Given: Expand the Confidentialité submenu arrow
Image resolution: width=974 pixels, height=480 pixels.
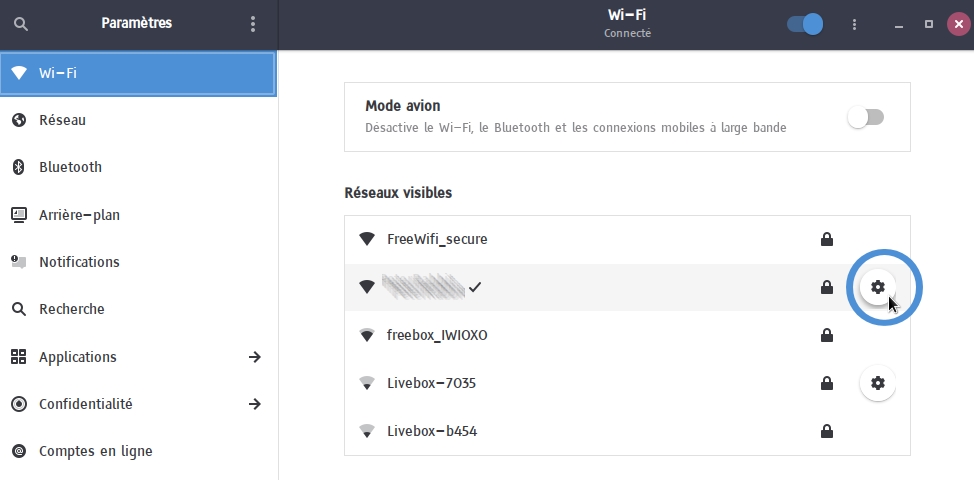Looking at the screenshot, I should [255, 404].
